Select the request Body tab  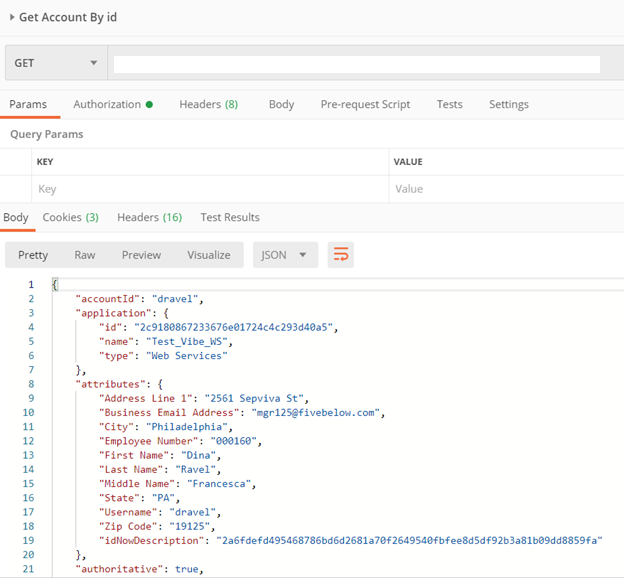coord(281,104)
